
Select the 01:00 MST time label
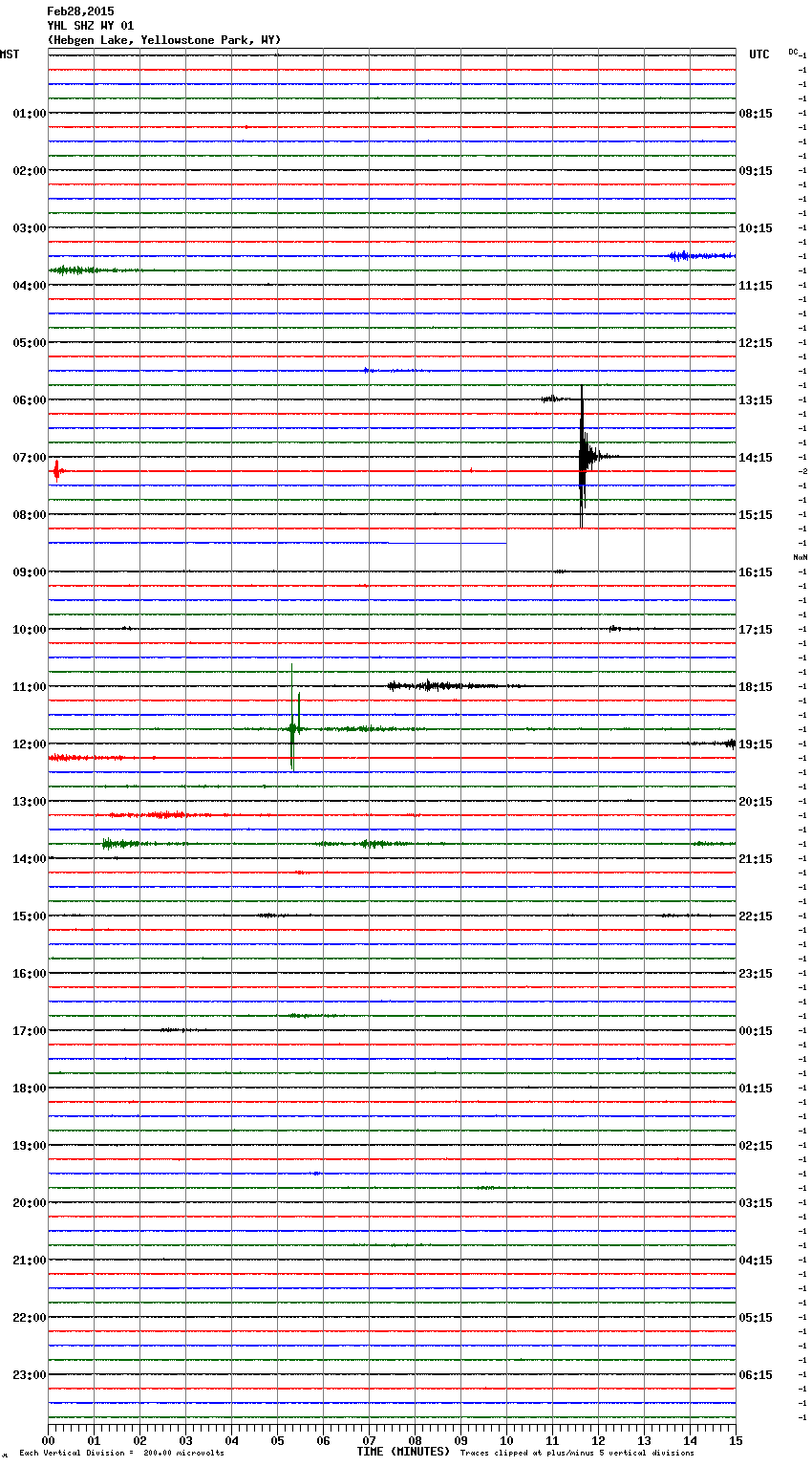tap(29, 114)
